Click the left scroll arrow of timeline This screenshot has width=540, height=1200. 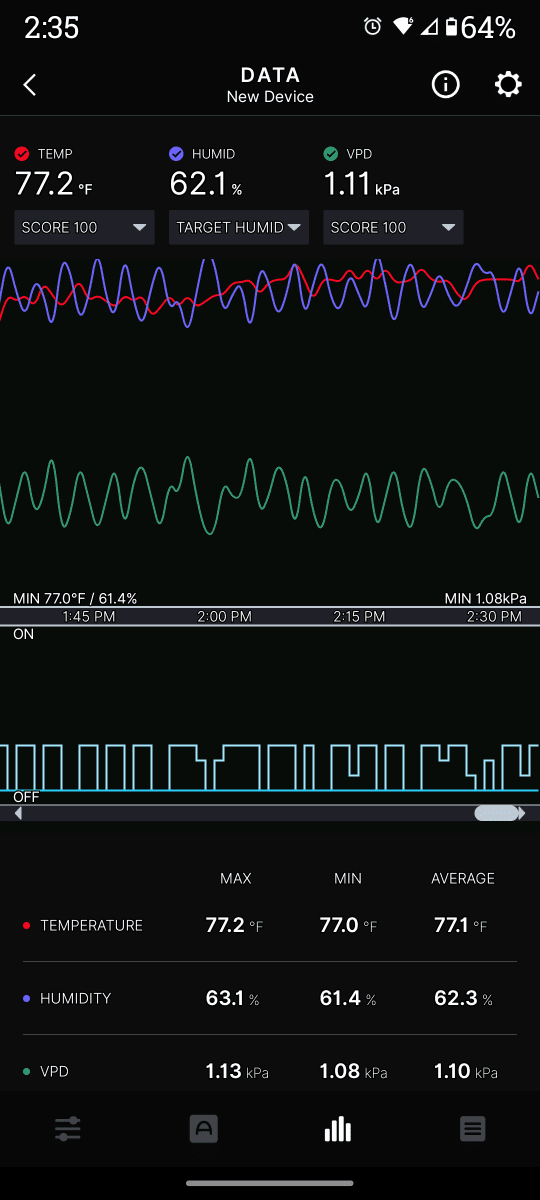tap(18, 814)
